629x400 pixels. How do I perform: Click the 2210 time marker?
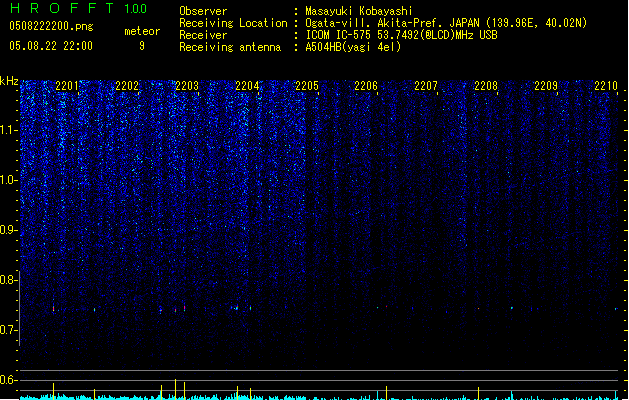tap(606, 86)
